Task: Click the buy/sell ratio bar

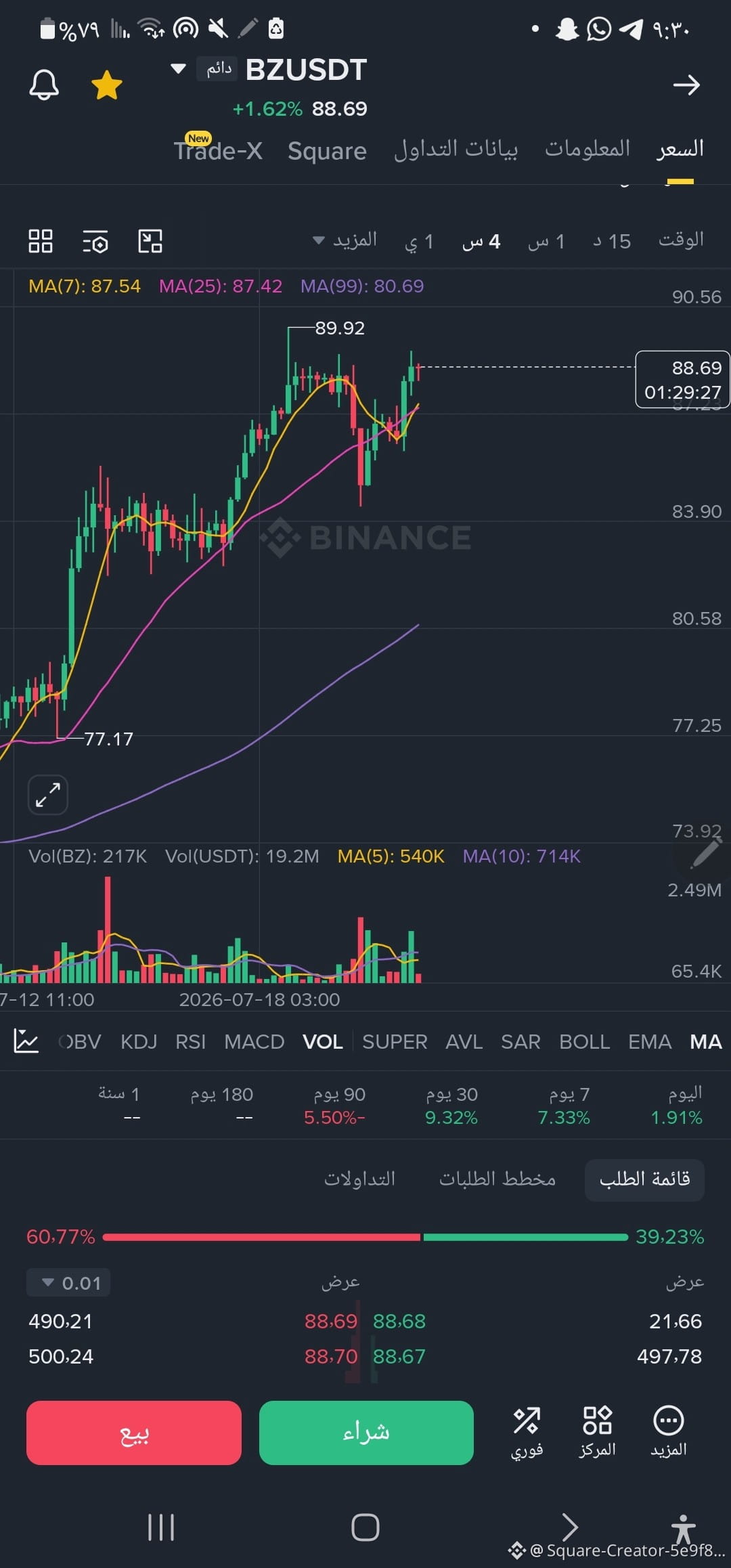Action: pos(365,1237)
